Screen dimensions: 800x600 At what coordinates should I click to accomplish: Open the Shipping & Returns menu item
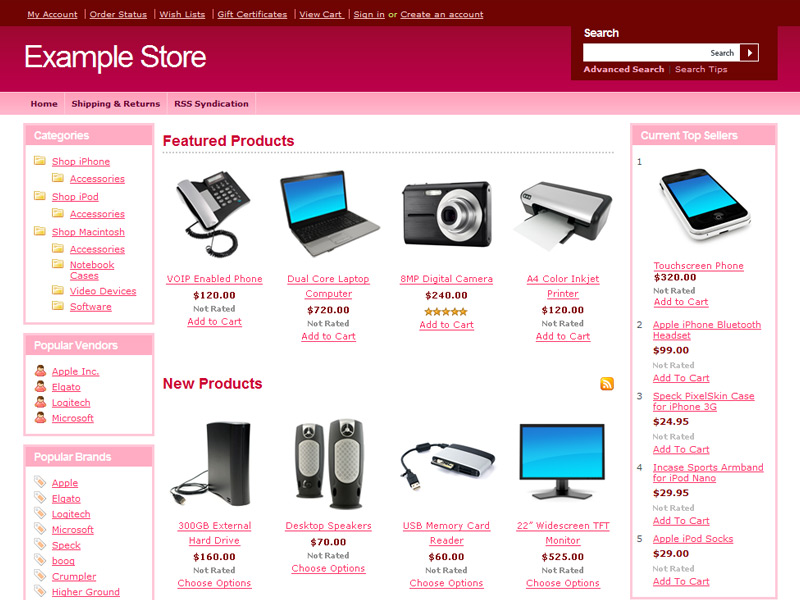116,104
